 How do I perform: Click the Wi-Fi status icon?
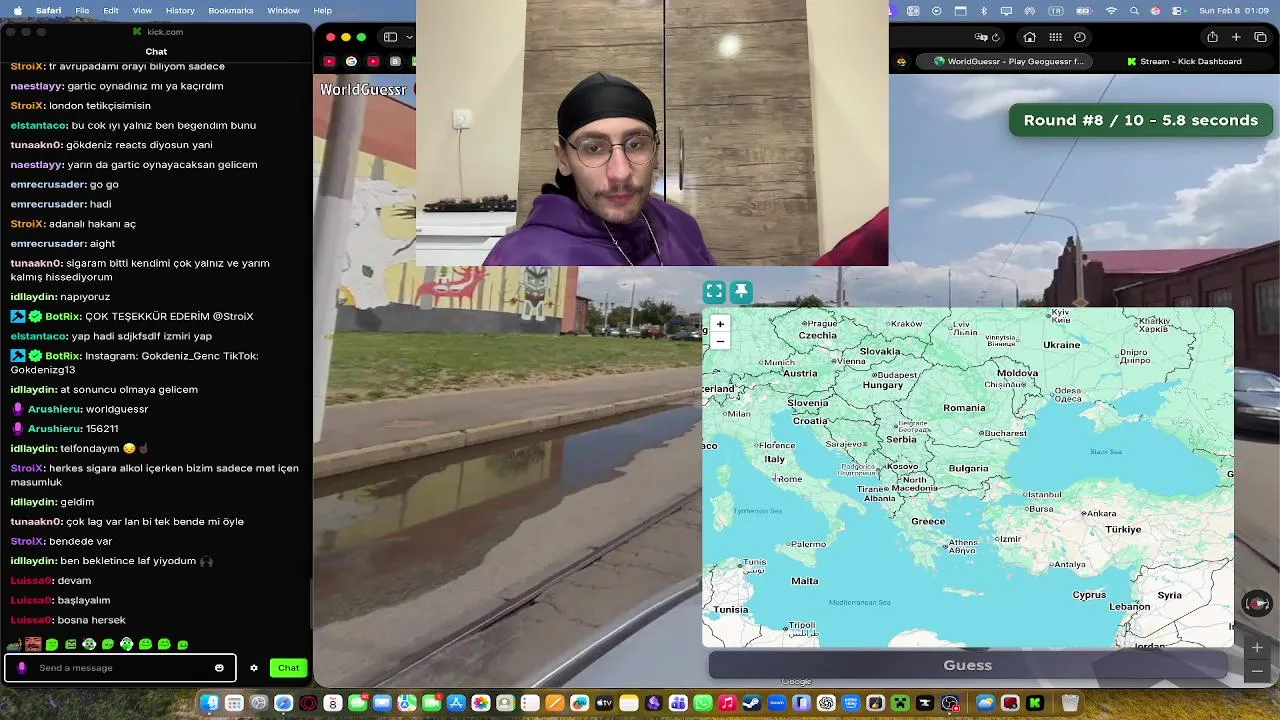[1111, 10]
